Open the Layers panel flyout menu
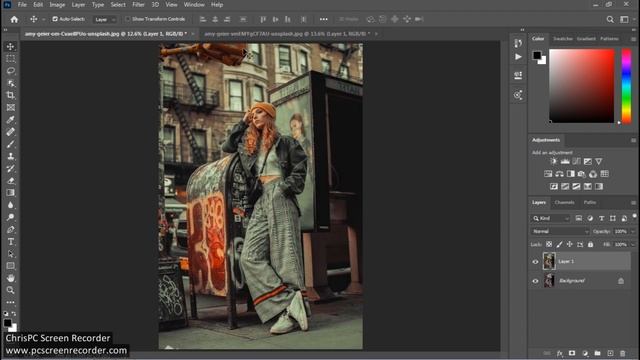 tap(633, 203)
